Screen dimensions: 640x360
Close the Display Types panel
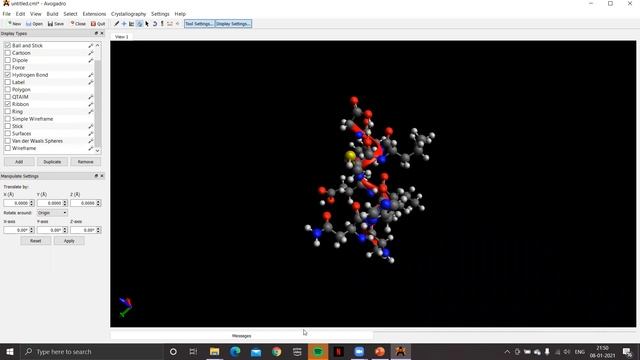(102, 33)
